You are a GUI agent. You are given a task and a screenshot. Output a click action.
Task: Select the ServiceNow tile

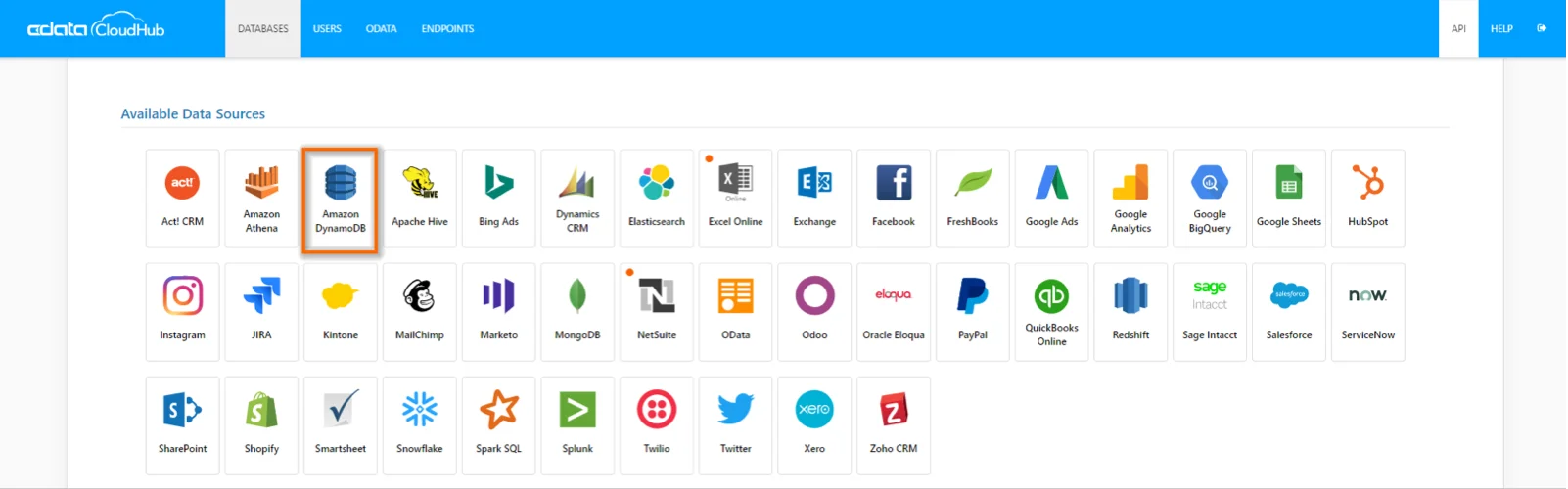tap(1368, 312)
